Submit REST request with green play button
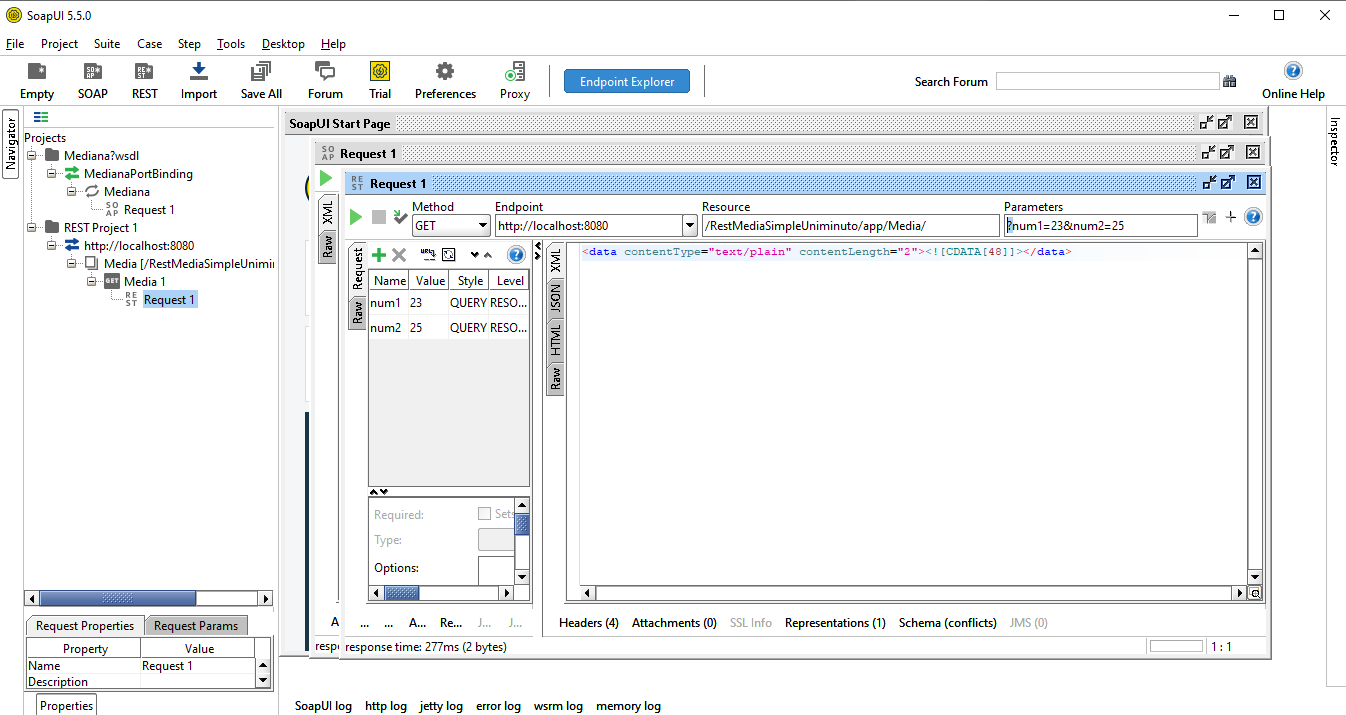This screenshot has height=715, width=1346. coord(356,217)
